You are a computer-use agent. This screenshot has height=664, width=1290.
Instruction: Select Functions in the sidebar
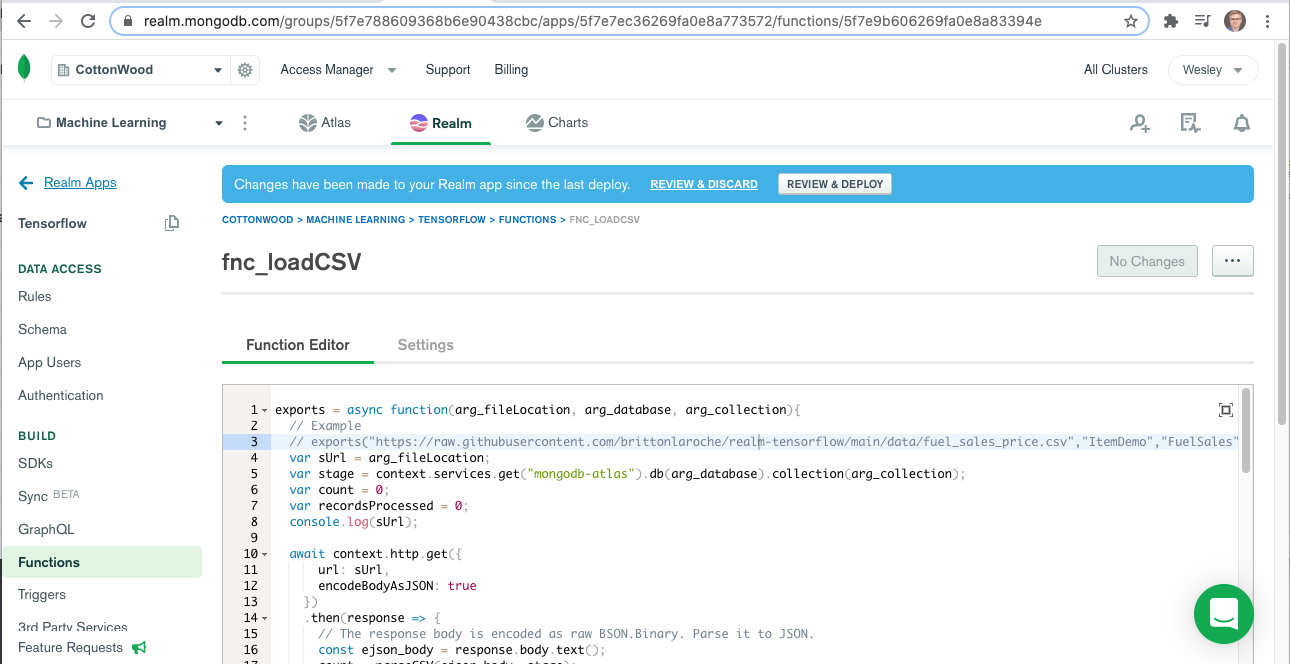point(101,562)
